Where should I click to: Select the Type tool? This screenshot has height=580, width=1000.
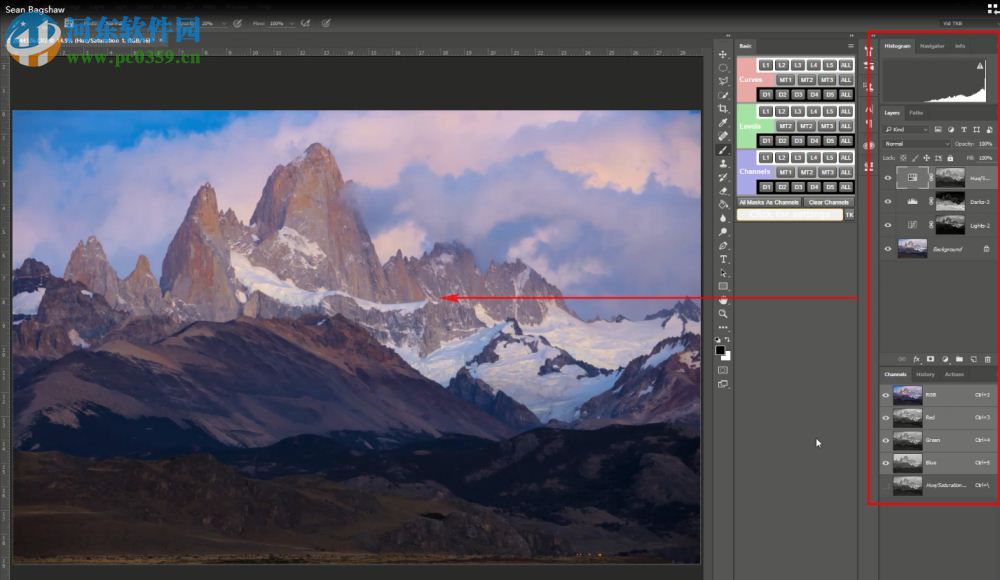[x=723, y=259]
